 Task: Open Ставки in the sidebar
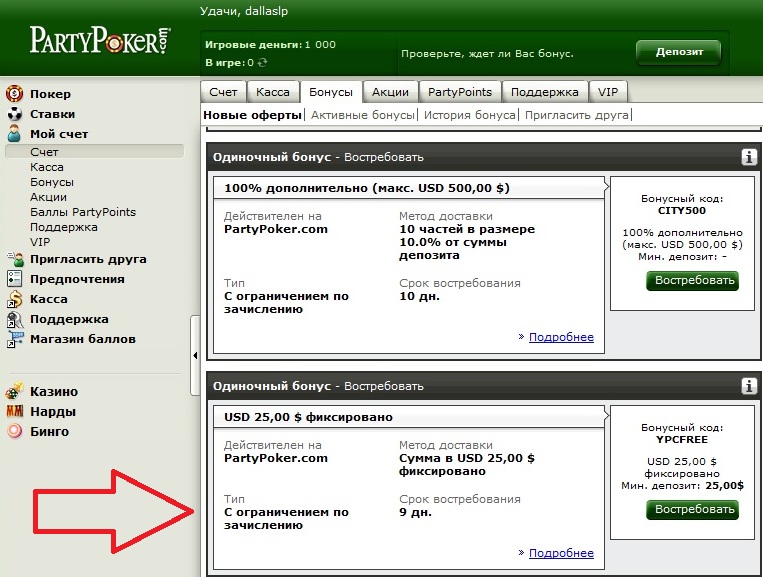[x=53, y=114]
